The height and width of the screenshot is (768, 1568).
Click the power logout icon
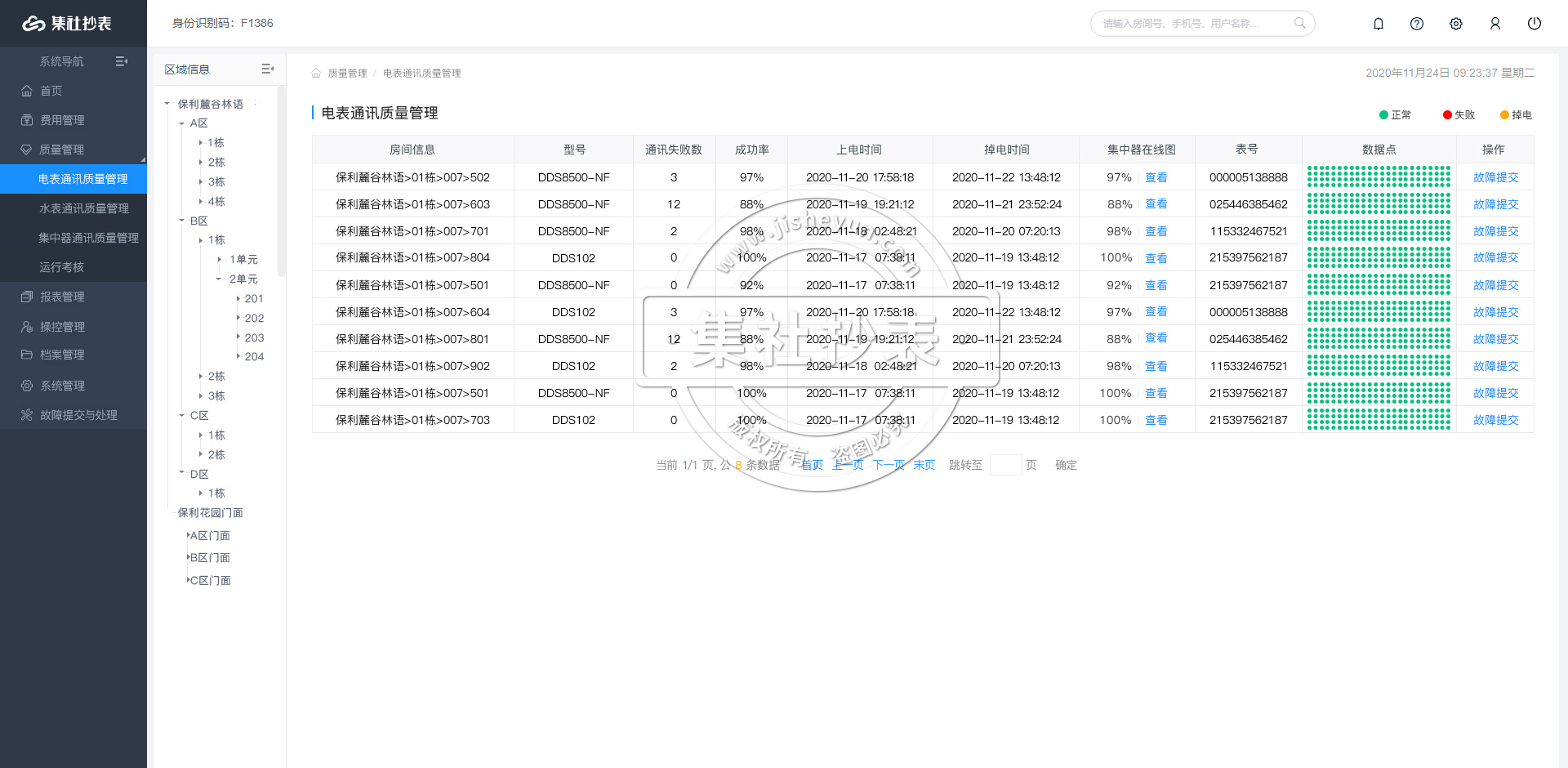click(x=1535, y=24)
